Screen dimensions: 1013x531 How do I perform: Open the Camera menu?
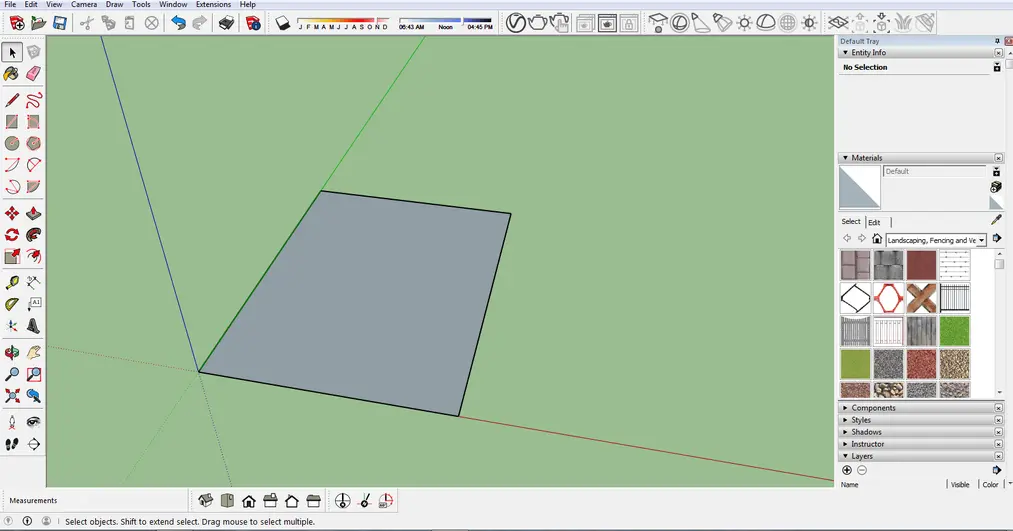tap(84, 5)
